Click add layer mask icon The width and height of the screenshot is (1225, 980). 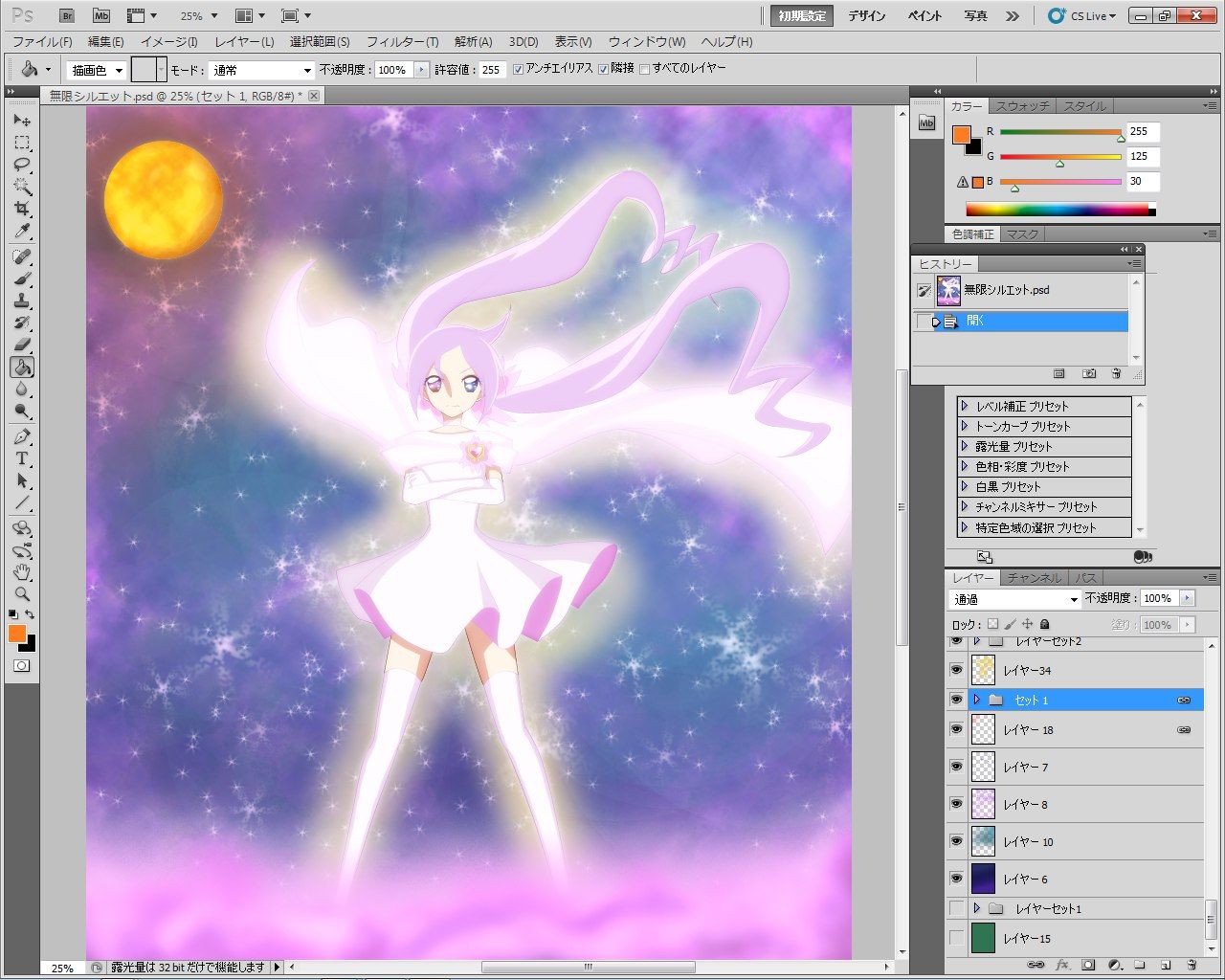coord(1088,965)
